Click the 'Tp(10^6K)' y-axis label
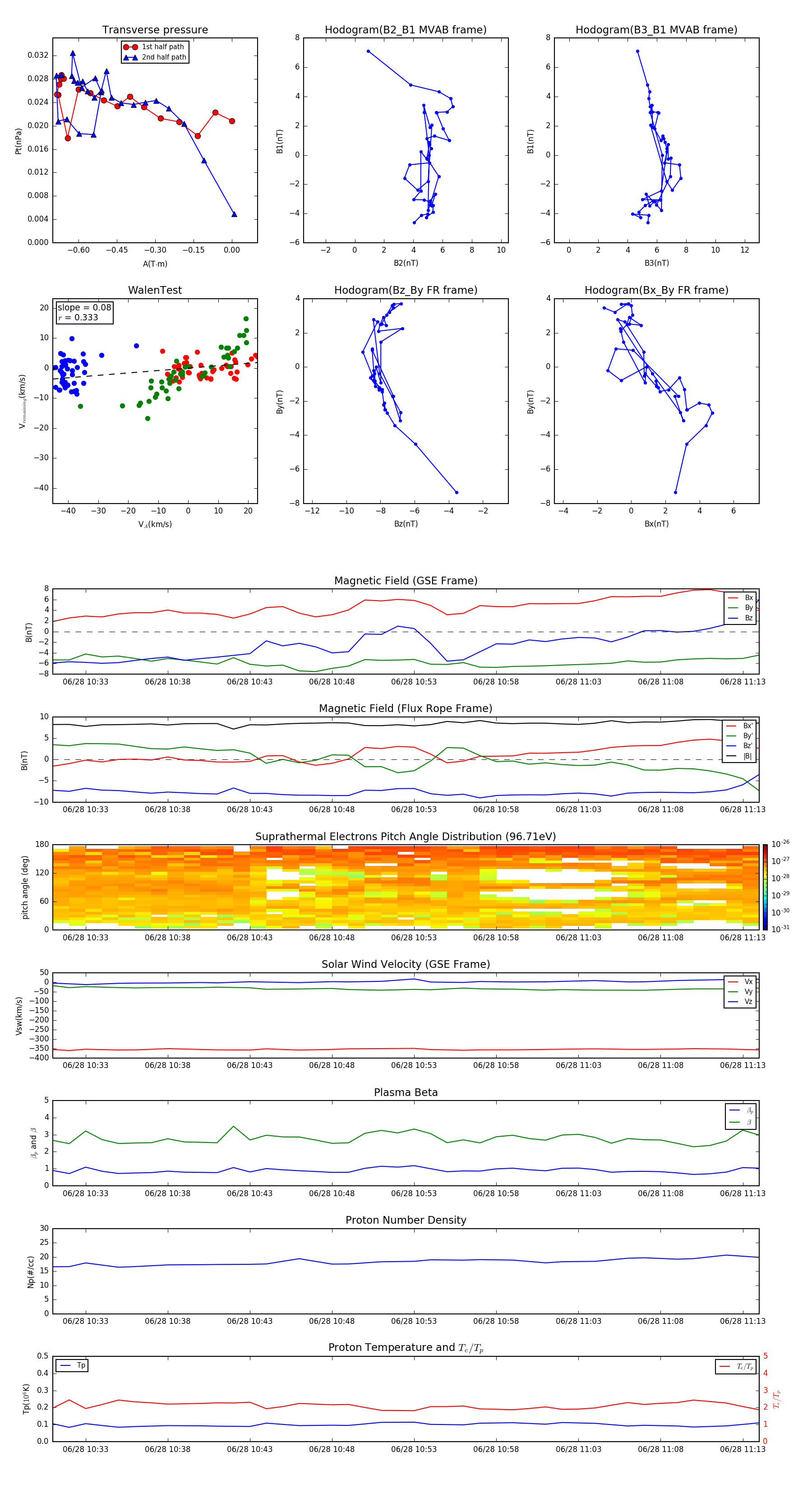 26,1399
